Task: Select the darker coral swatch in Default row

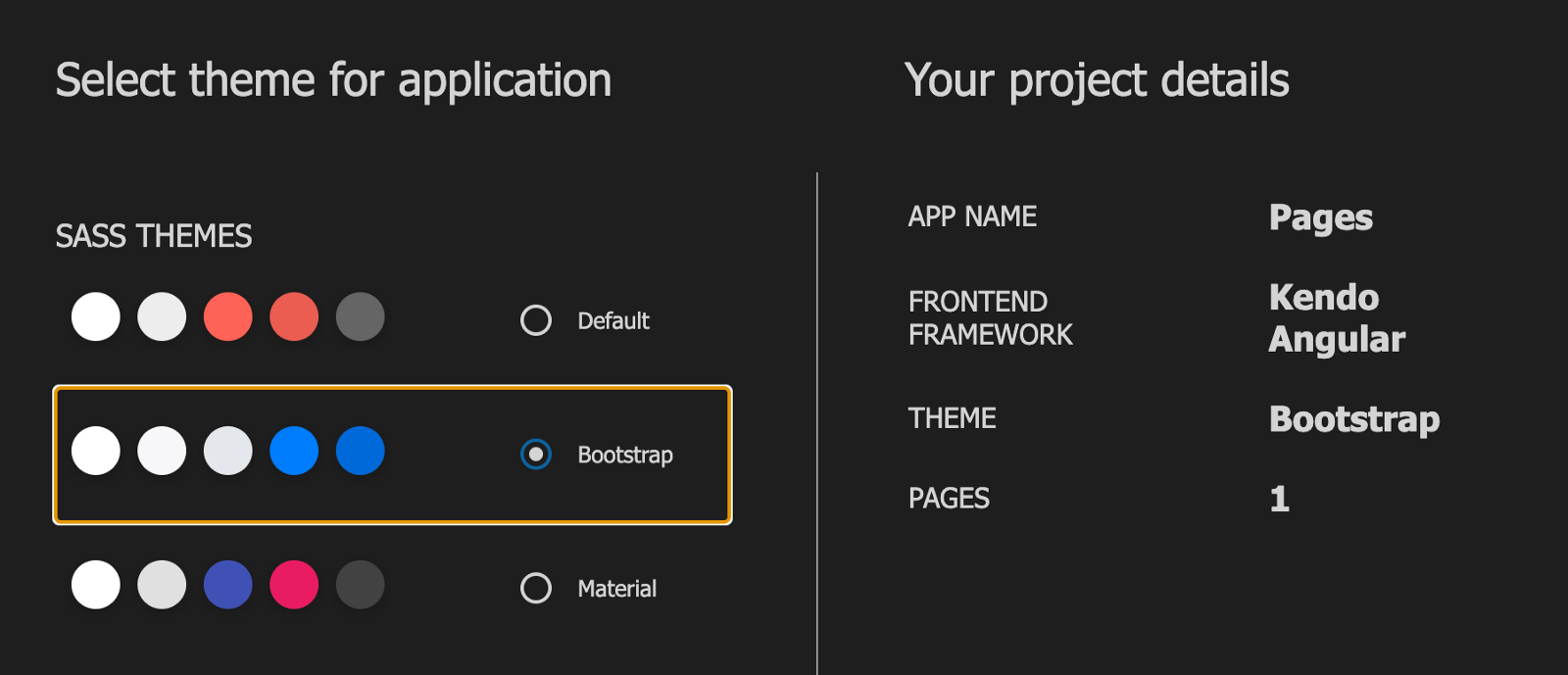Action: tap(294, 316)
